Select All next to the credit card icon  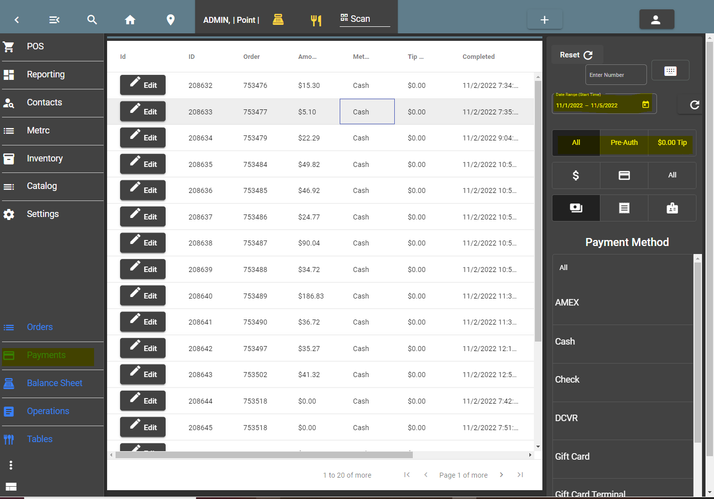pos(672,175)
